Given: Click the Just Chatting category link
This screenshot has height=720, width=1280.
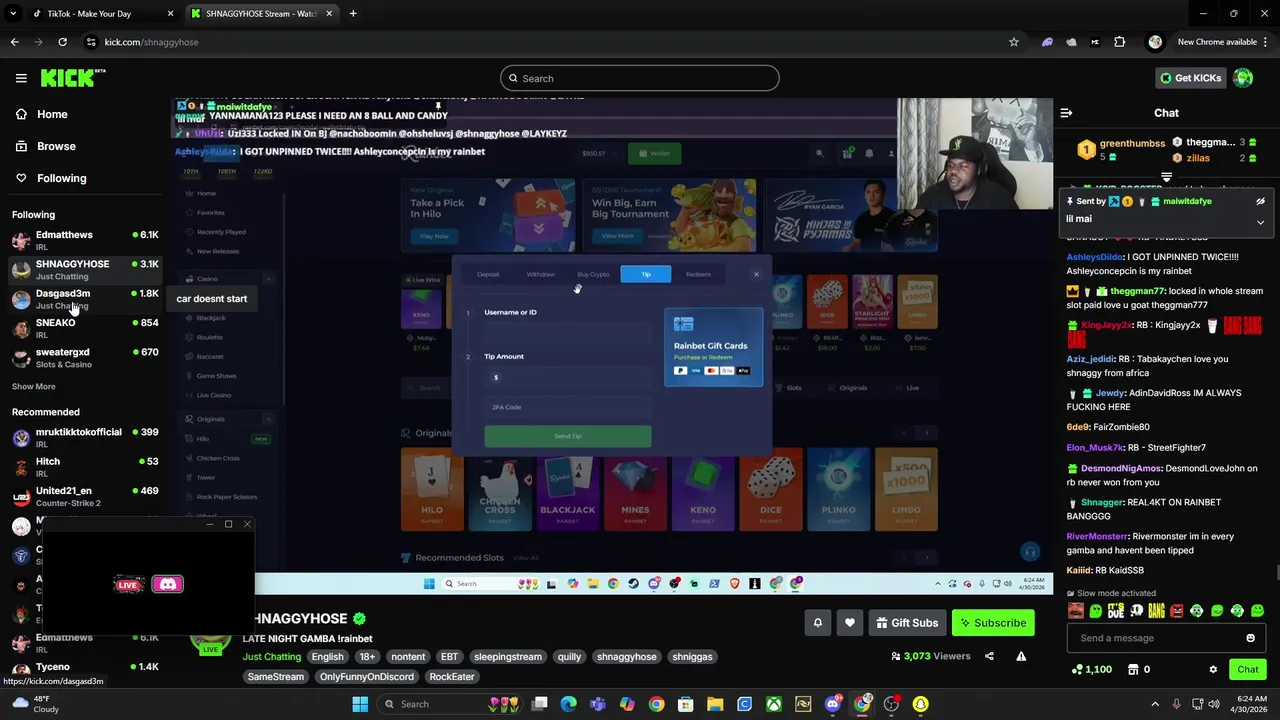Looking at the screenshot, I should 272,657.
